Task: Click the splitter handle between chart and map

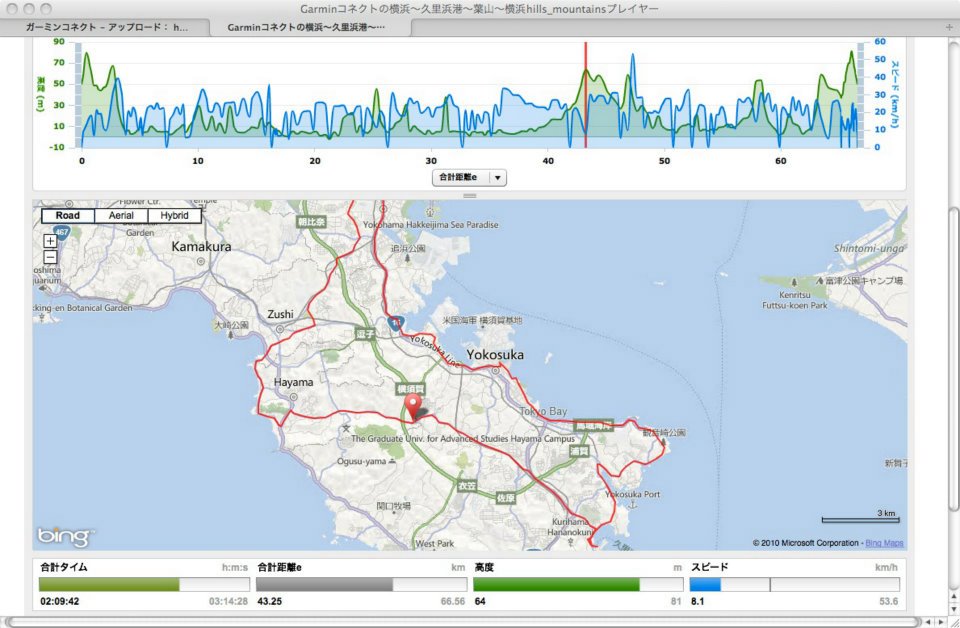Action: point(470,196)
